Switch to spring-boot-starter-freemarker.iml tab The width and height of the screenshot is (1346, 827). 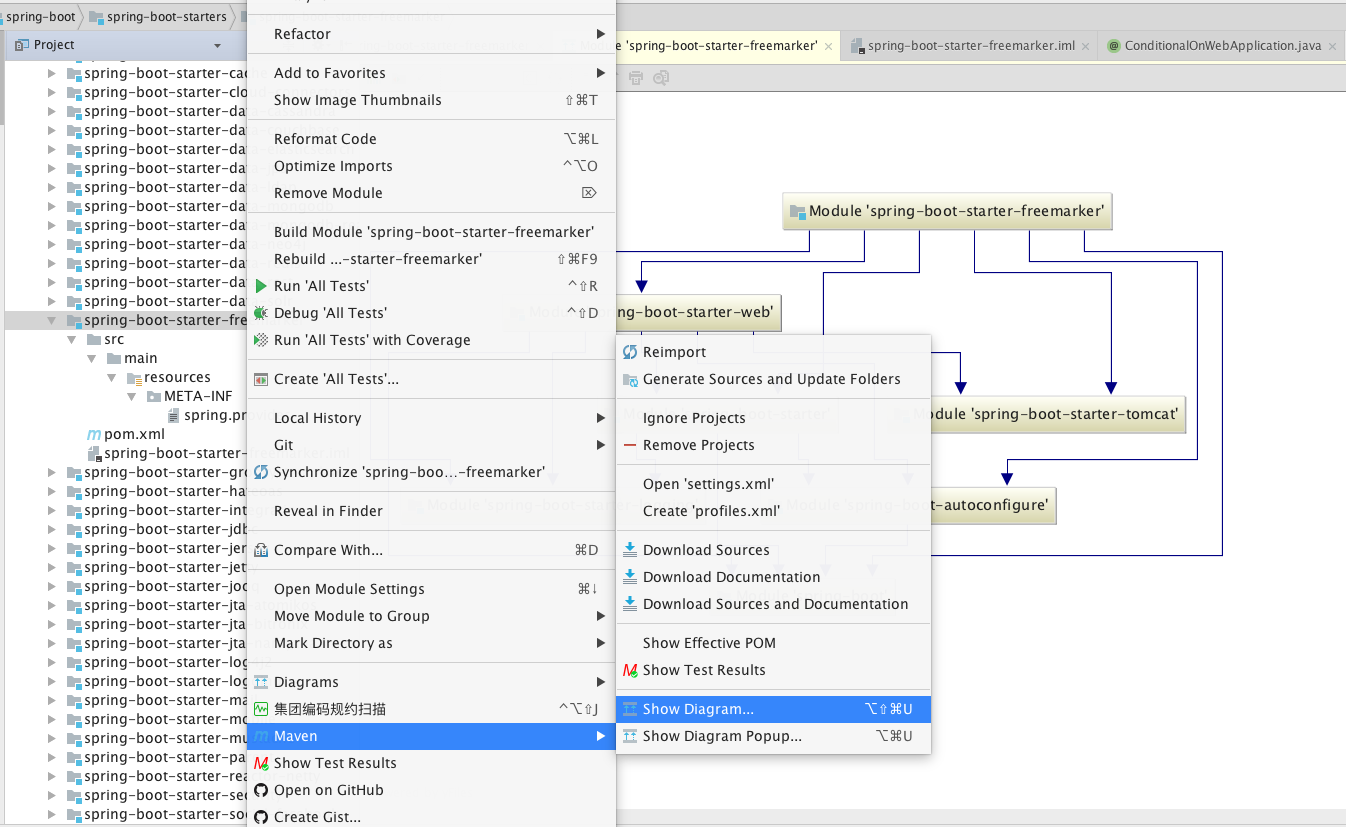pos(969,46)
